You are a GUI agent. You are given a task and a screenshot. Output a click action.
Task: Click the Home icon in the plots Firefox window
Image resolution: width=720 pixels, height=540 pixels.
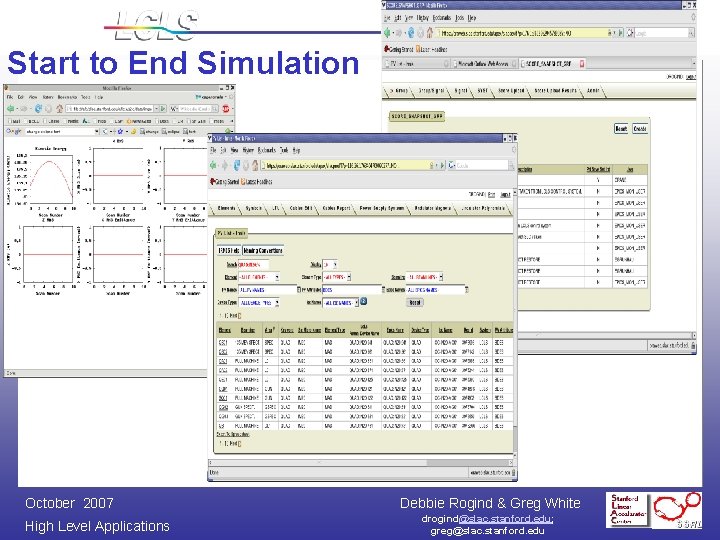(x=59, y=109)
